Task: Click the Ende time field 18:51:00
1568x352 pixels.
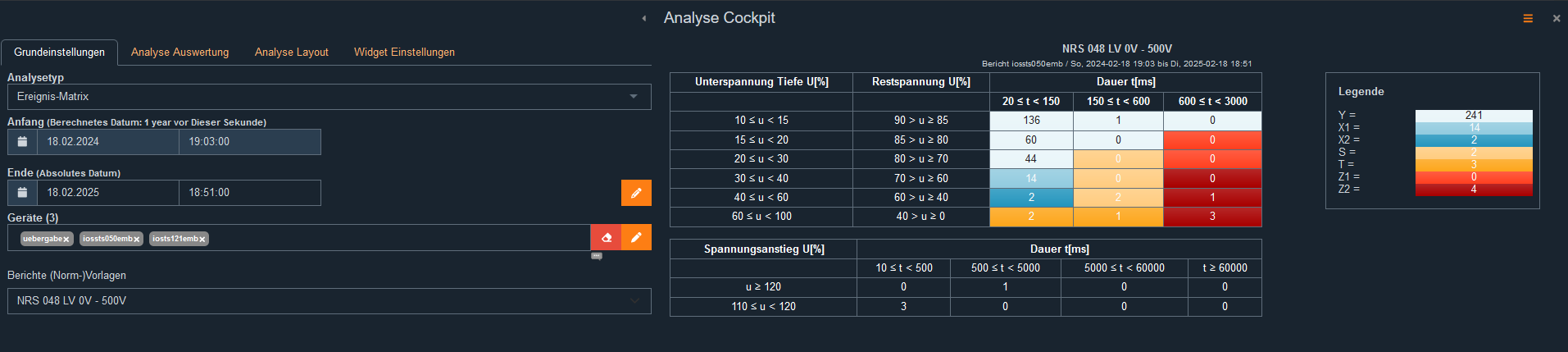Action: pyautogui.click(x=249, y=193)
